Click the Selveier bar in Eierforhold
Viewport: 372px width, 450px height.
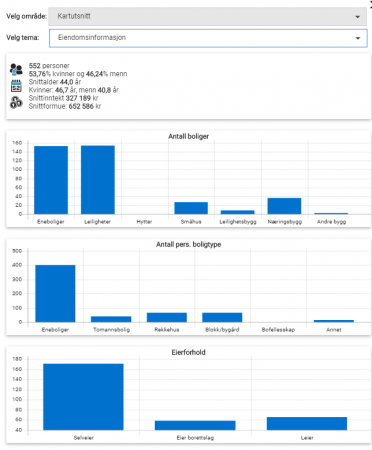point(83,397)
